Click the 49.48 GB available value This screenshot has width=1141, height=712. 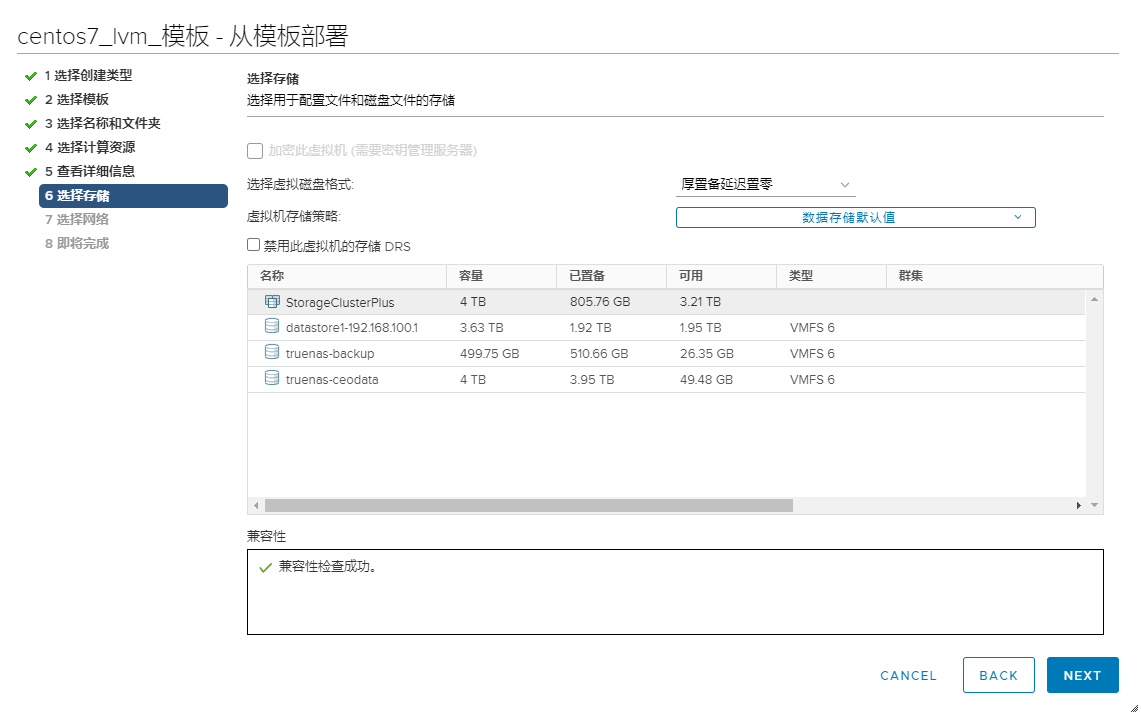(706, 379)
